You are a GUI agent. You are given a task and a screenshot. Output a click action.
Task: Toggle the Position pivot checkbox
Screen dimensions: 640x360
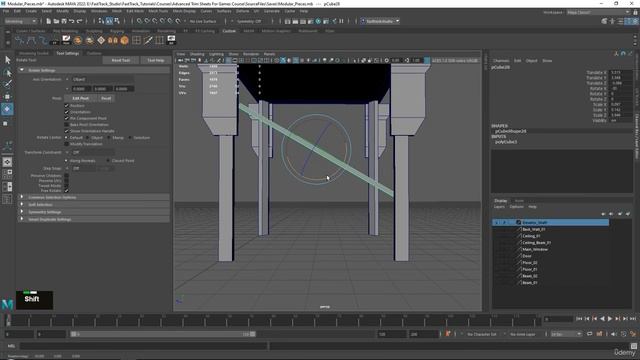tap(67, 106)
